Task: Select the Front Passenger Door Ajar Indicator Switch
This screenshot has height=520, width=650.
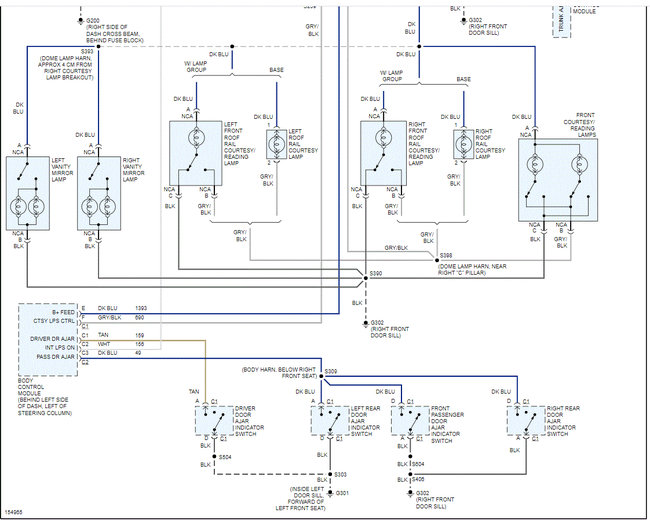Action: pos(410,420)
